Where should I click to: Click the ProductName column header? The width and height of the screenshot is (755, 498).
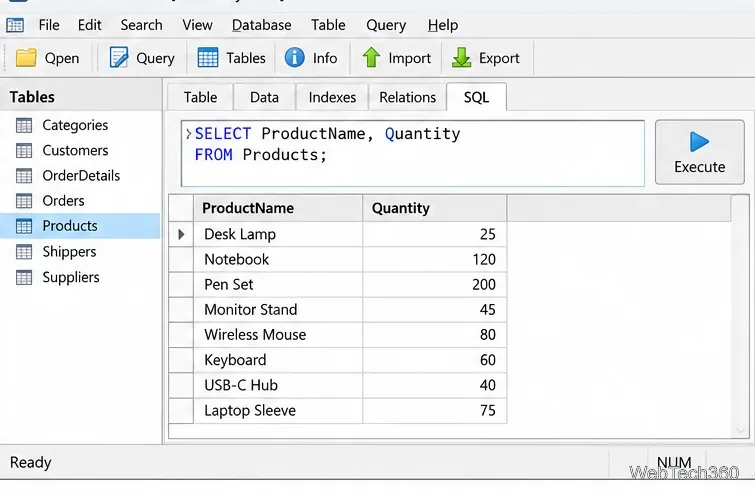[278, 208]
